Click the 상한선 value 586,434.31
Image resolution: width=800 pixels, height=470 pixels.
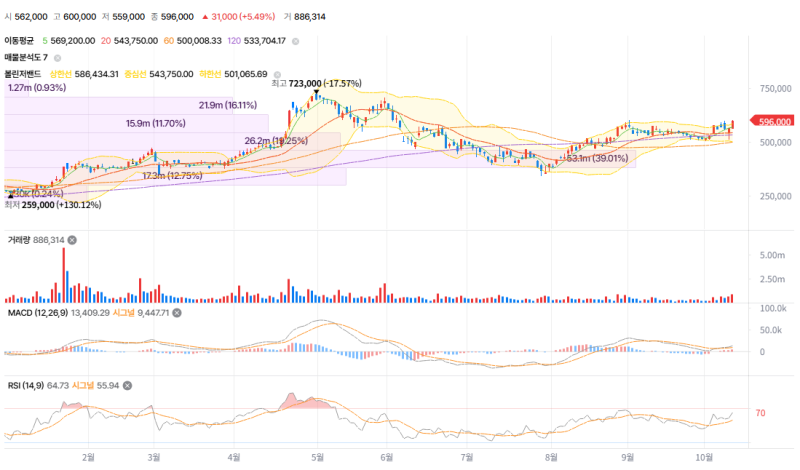96,74
